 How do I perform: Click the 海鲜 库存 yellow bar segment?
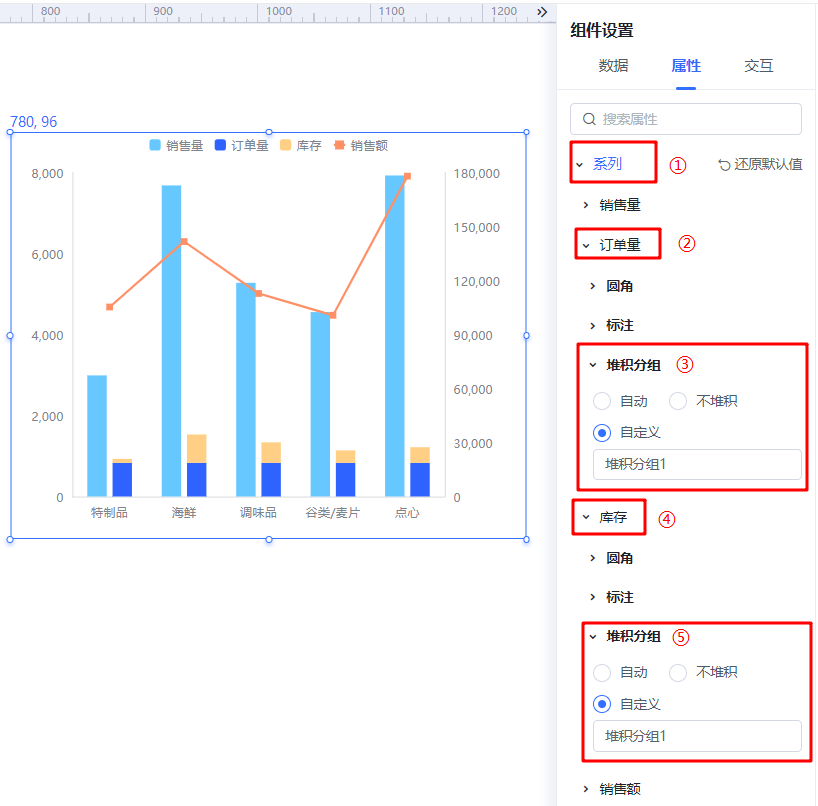tap(197, 449)
